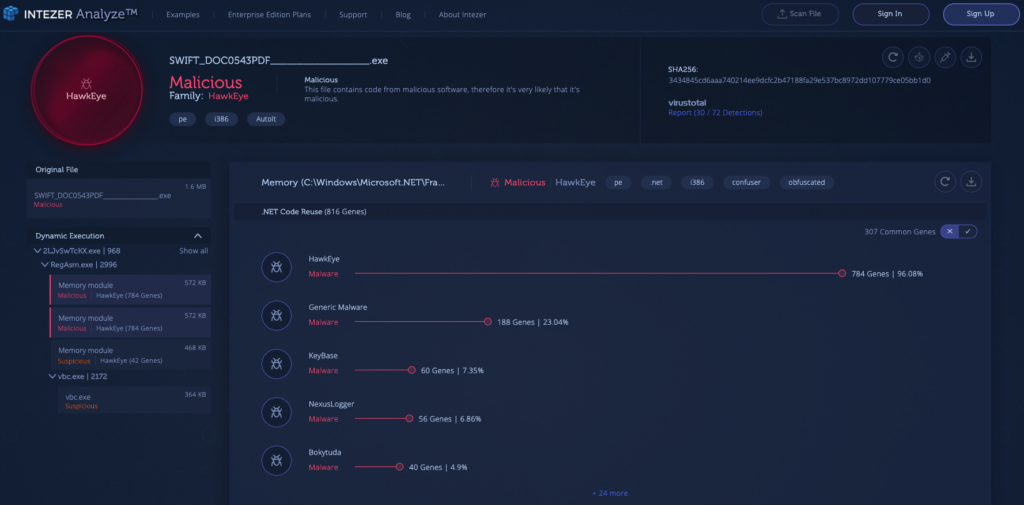Click the KeyBase family bug icon
Viewport: 1024px width, 505px height.
(x=276, y=363)
